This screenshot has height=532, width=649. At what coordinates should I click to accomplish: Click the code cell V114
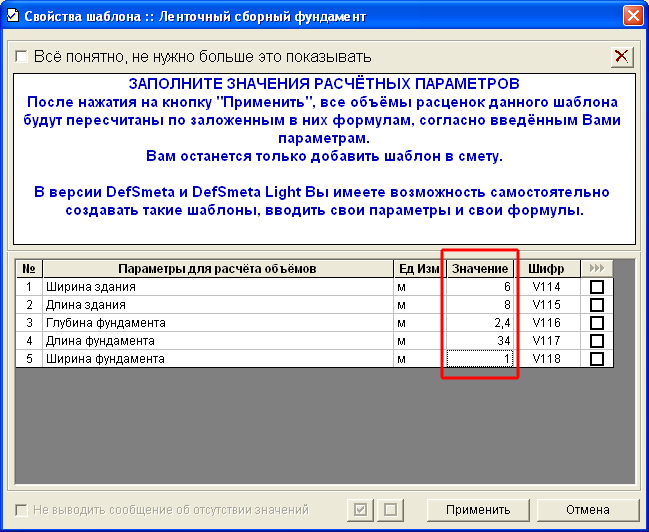pyautogui.click(x=546, y=286)
